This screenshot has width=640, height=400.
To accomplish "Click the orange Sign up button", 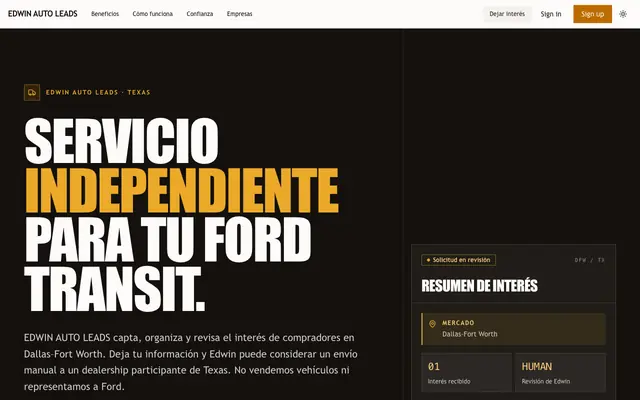I will click(592, 14).
